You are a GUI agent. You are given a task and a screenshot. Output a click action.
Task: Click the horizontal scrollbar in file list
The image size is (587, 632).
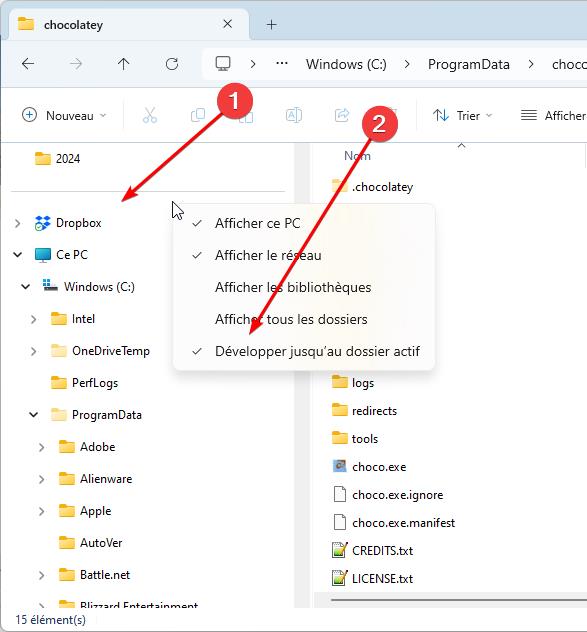tap(459, 600)
